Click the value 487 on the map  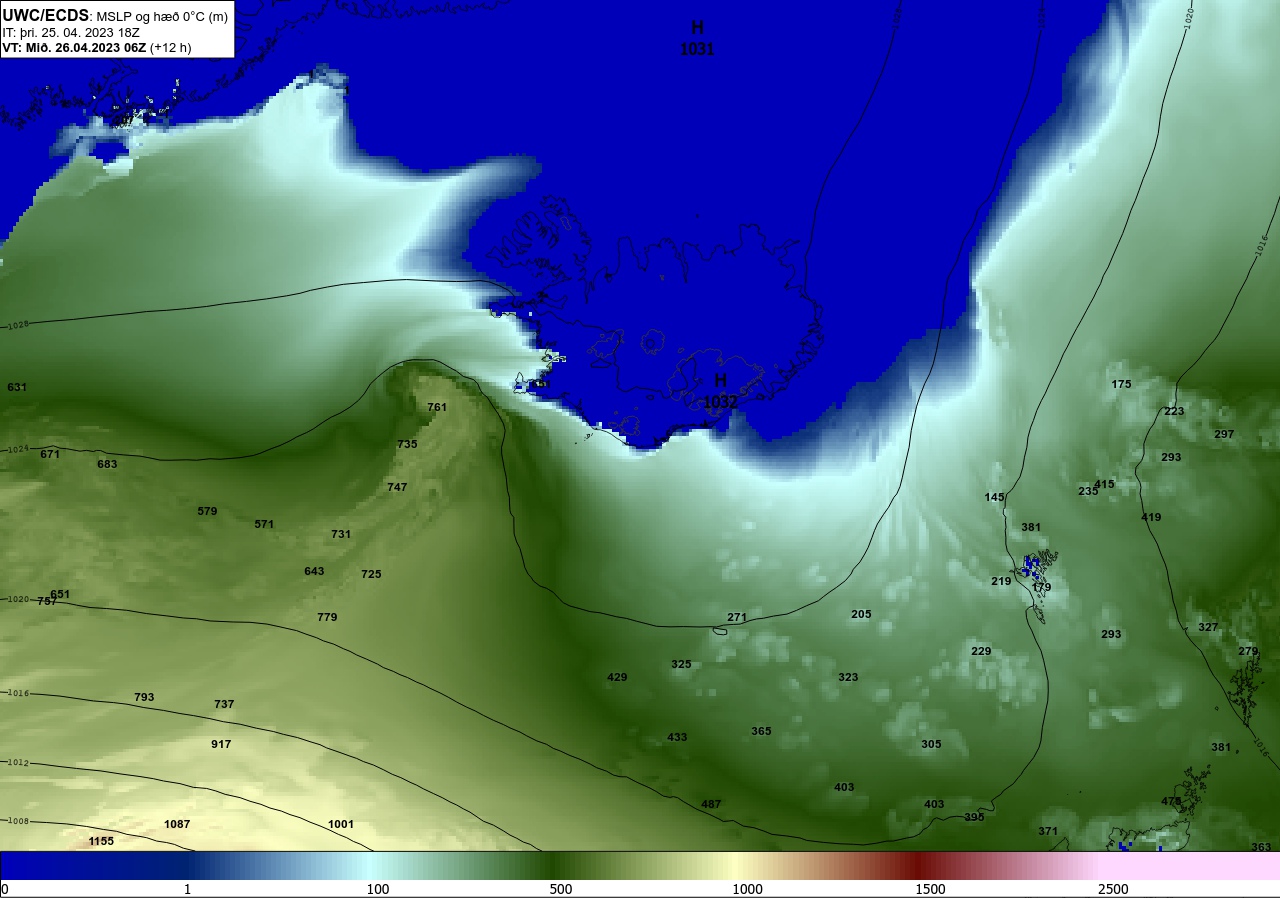(x=711, y=804)
